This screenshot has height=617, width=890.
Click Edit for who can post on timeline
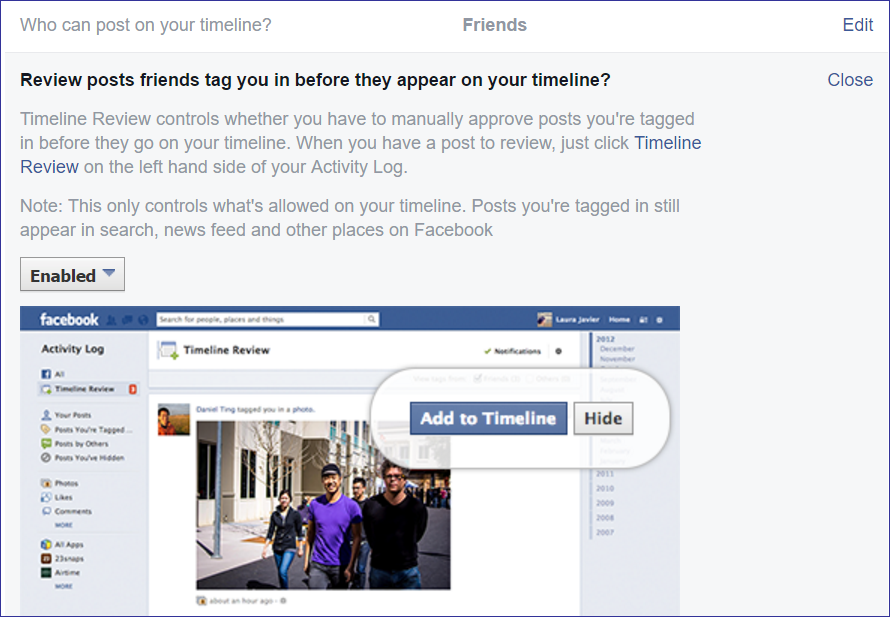[857, 25]
